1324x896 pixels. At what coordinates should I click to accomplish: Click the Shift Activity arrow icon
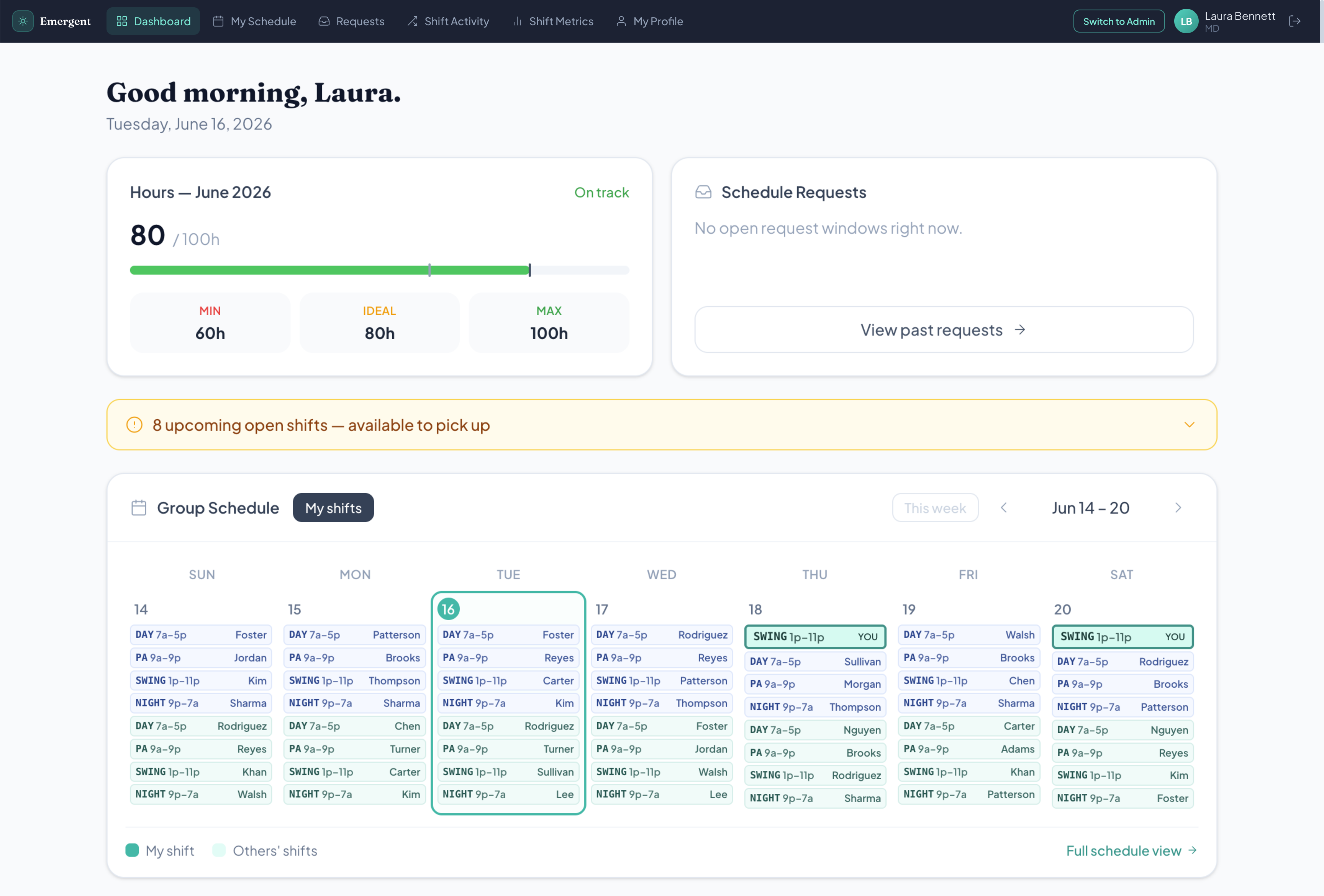point(413,21)
